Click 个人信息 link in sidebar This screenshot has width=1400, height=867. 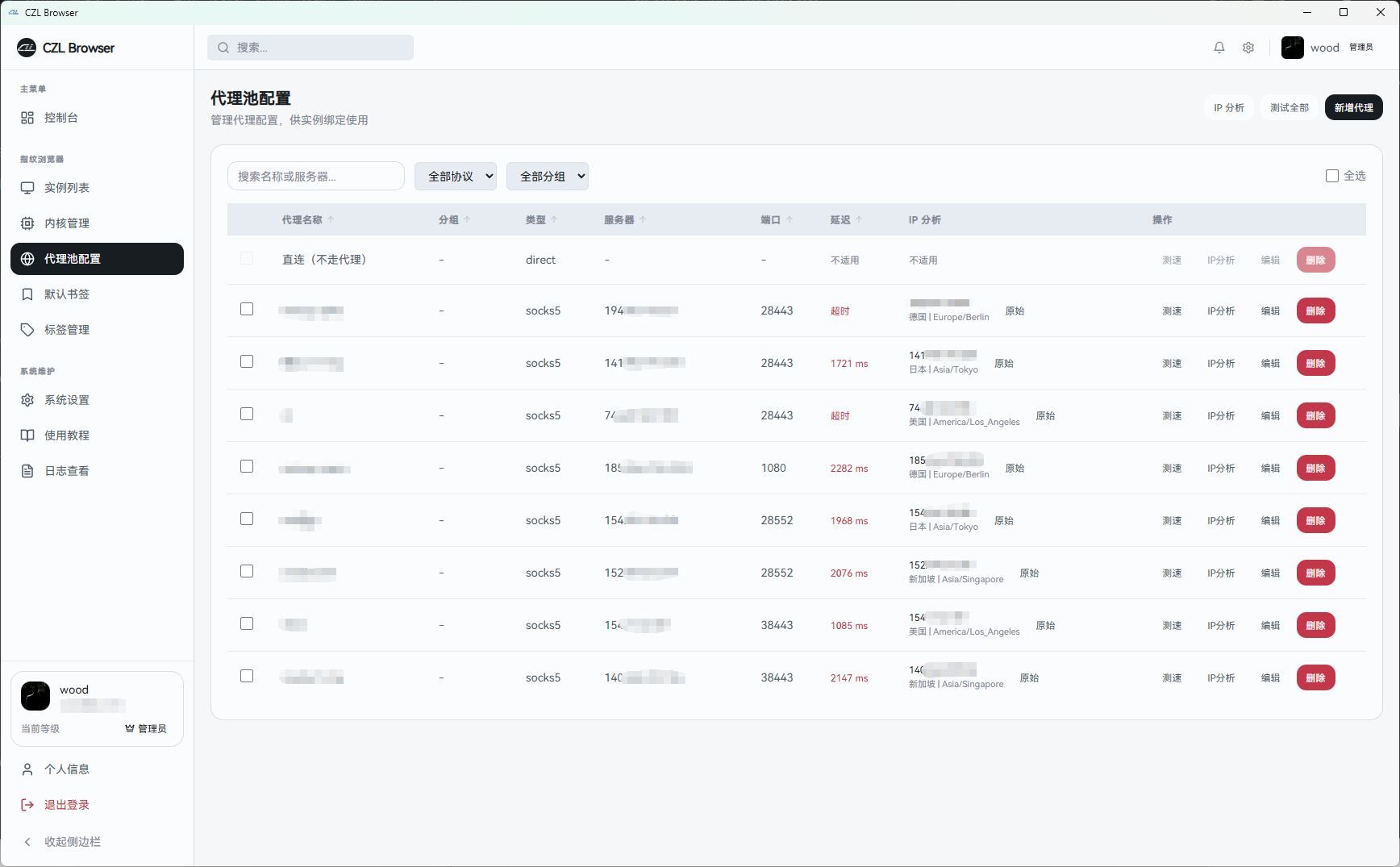(97, 769)
